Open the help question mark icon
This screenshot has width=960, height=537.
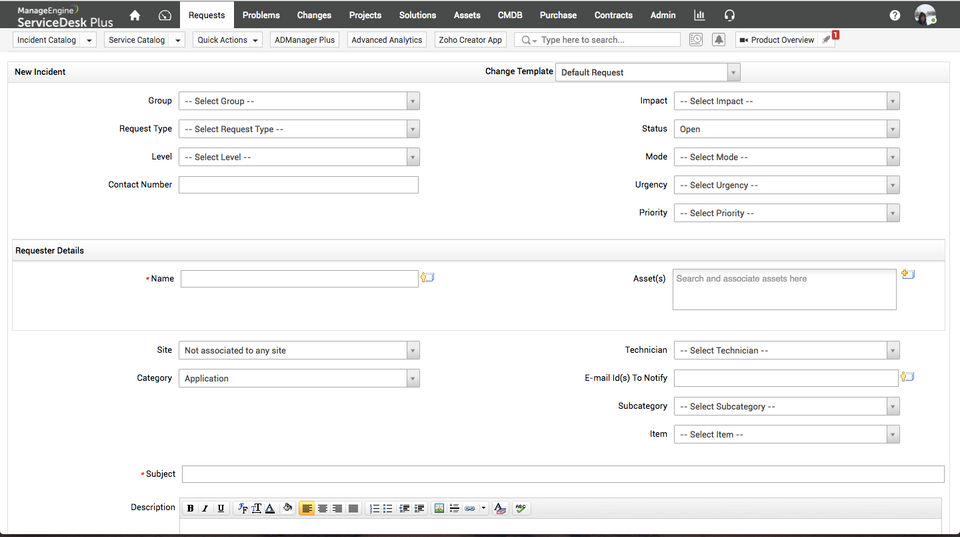tap(894, 15)
